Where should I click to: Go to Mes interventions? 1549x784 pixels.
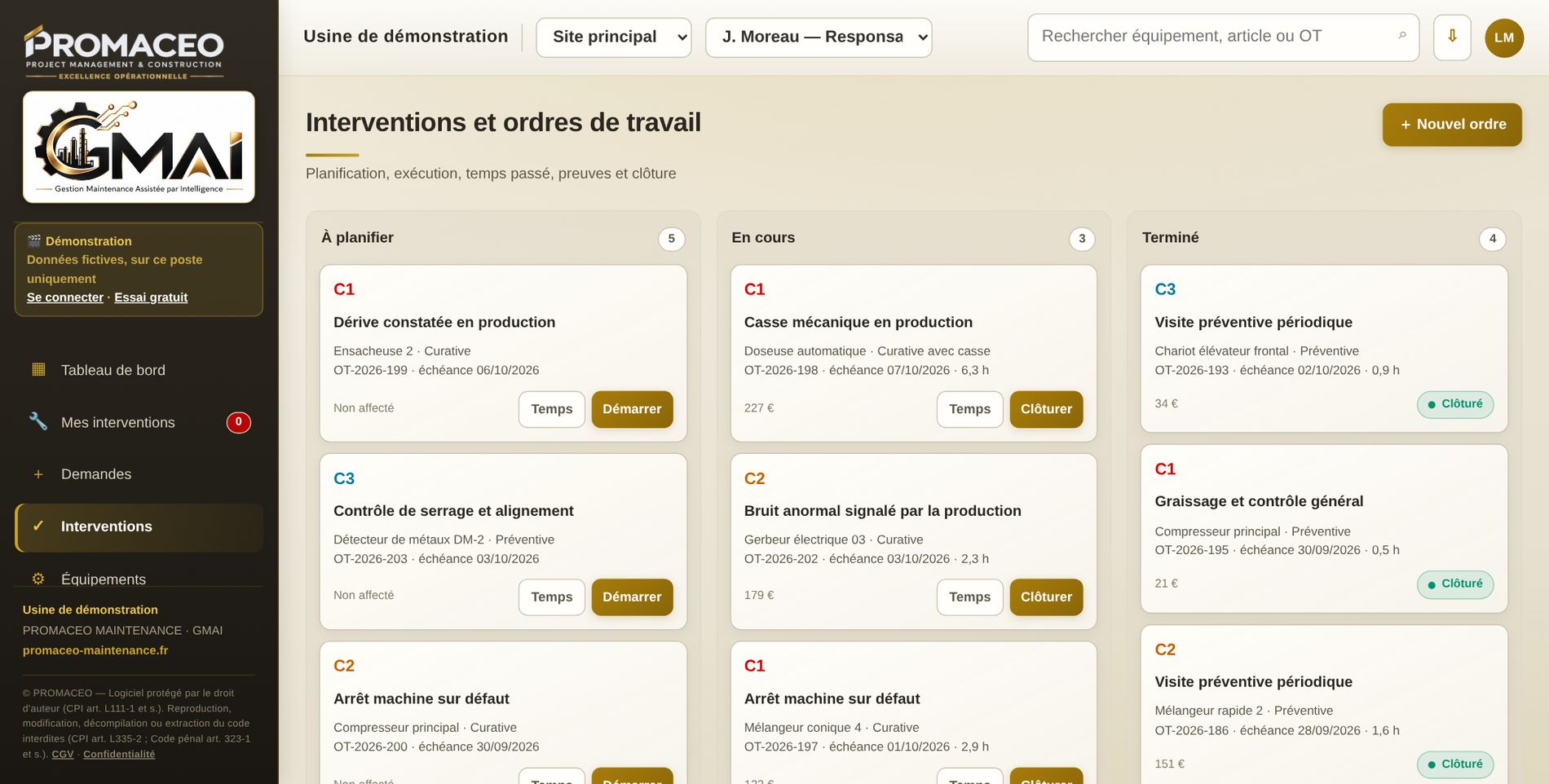pos(139,422)
